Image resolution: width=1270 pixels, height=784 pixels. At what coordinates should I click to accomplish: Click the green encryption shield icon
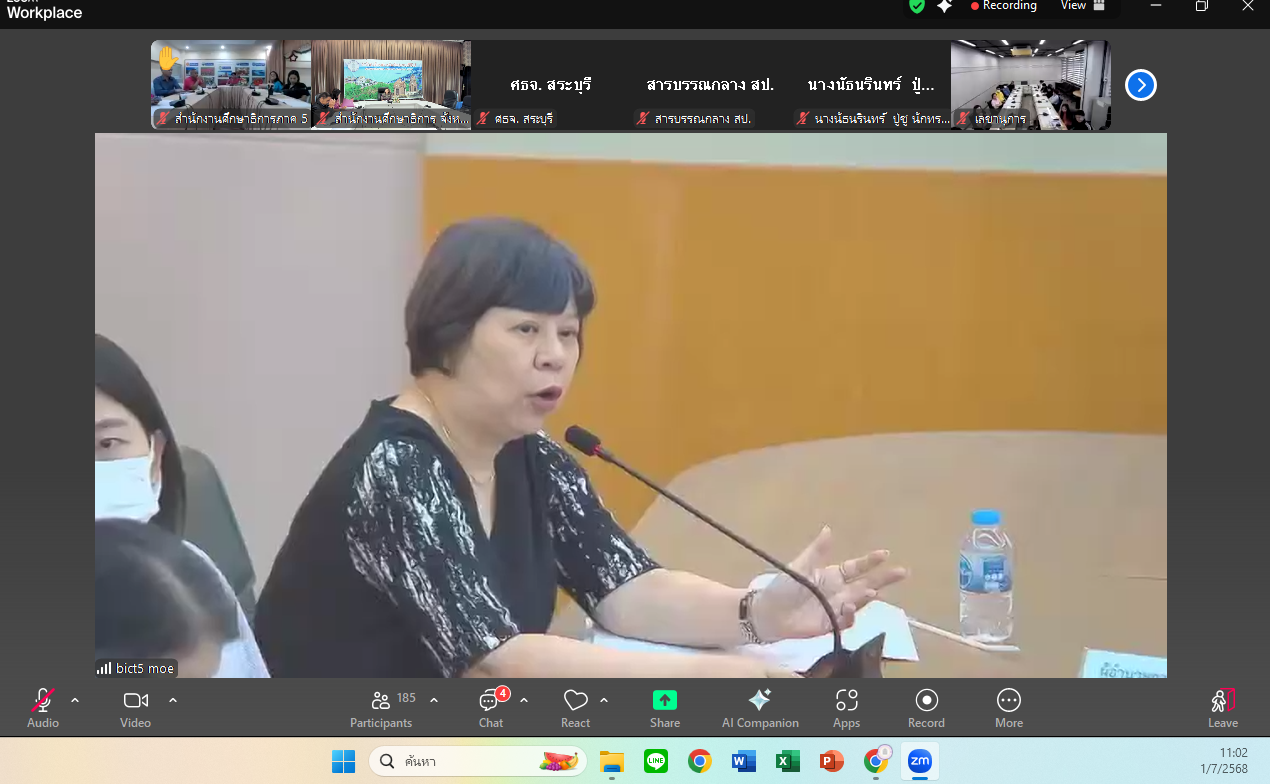pyautogui.click(x=917, y=6)
